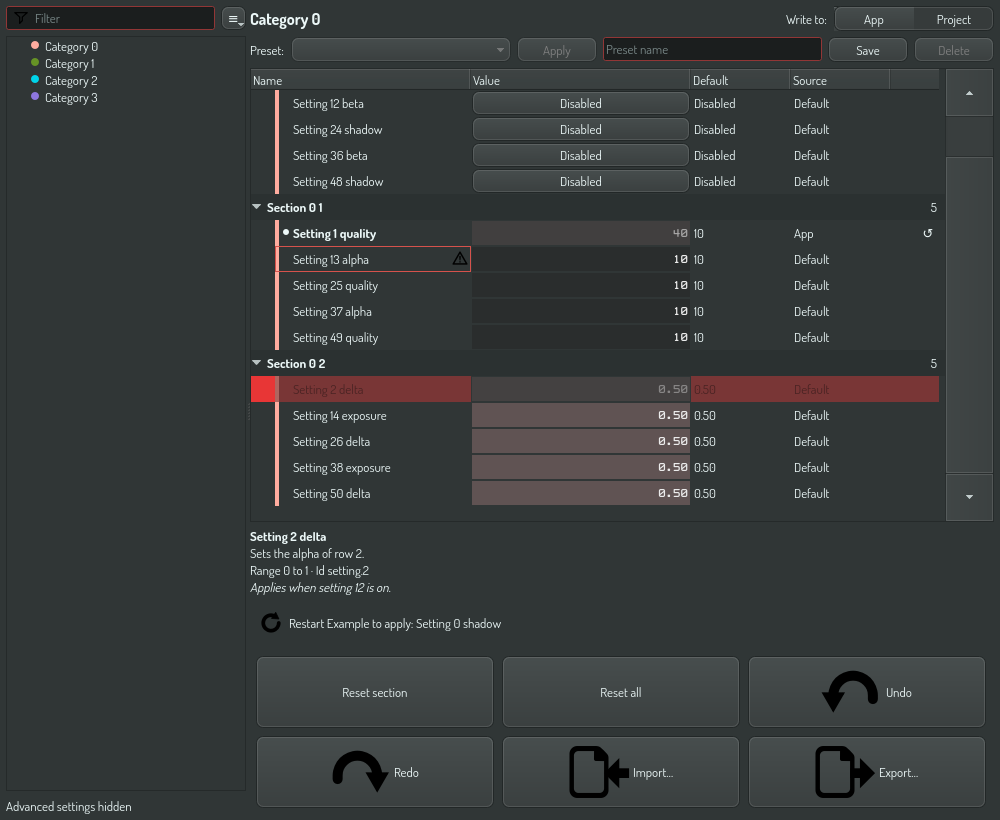
Task: Click the scrollbar down arrow
Action: click(969, 497)
